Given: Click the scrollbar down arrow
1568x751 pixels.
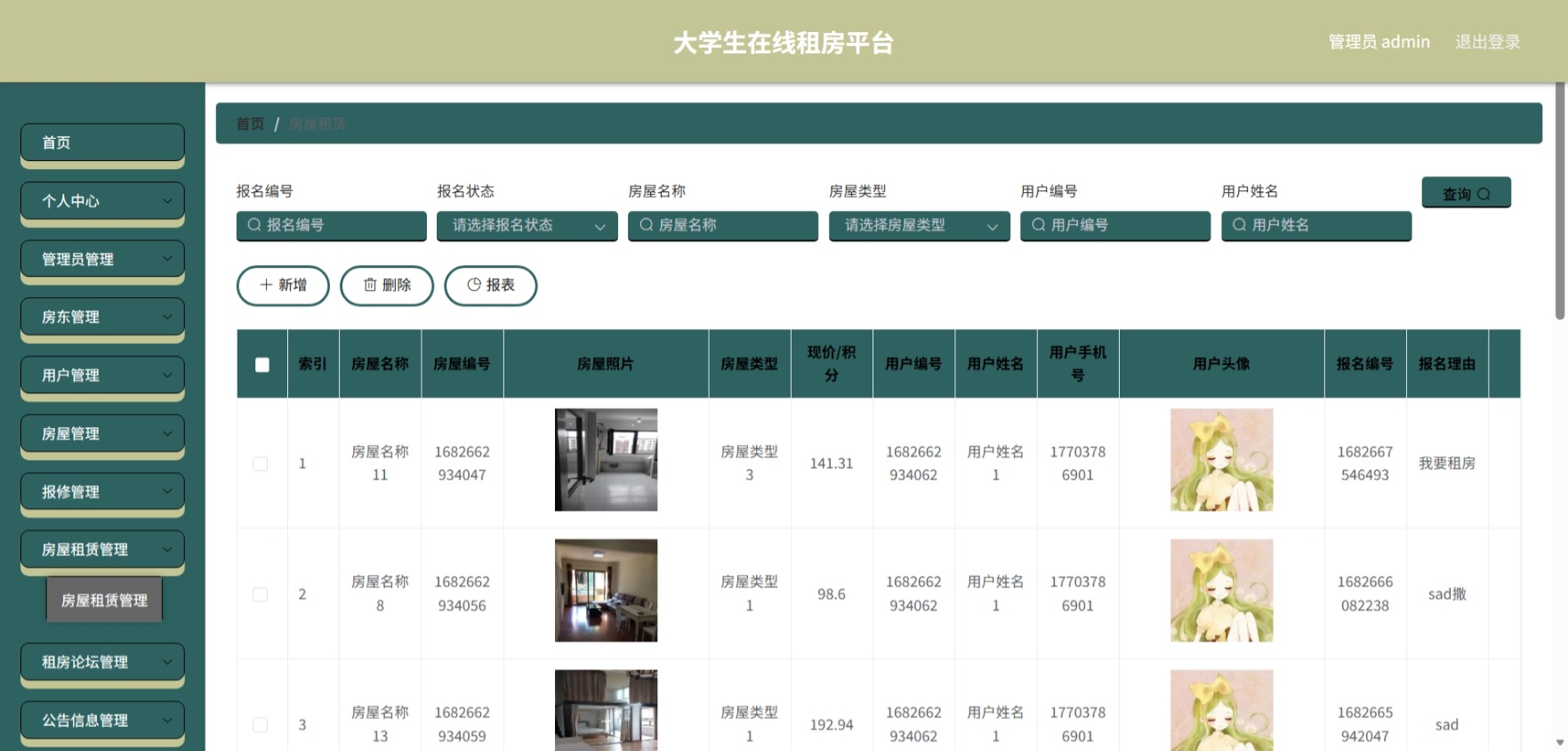Looking at the screenshot, I should coord(1560,742).
